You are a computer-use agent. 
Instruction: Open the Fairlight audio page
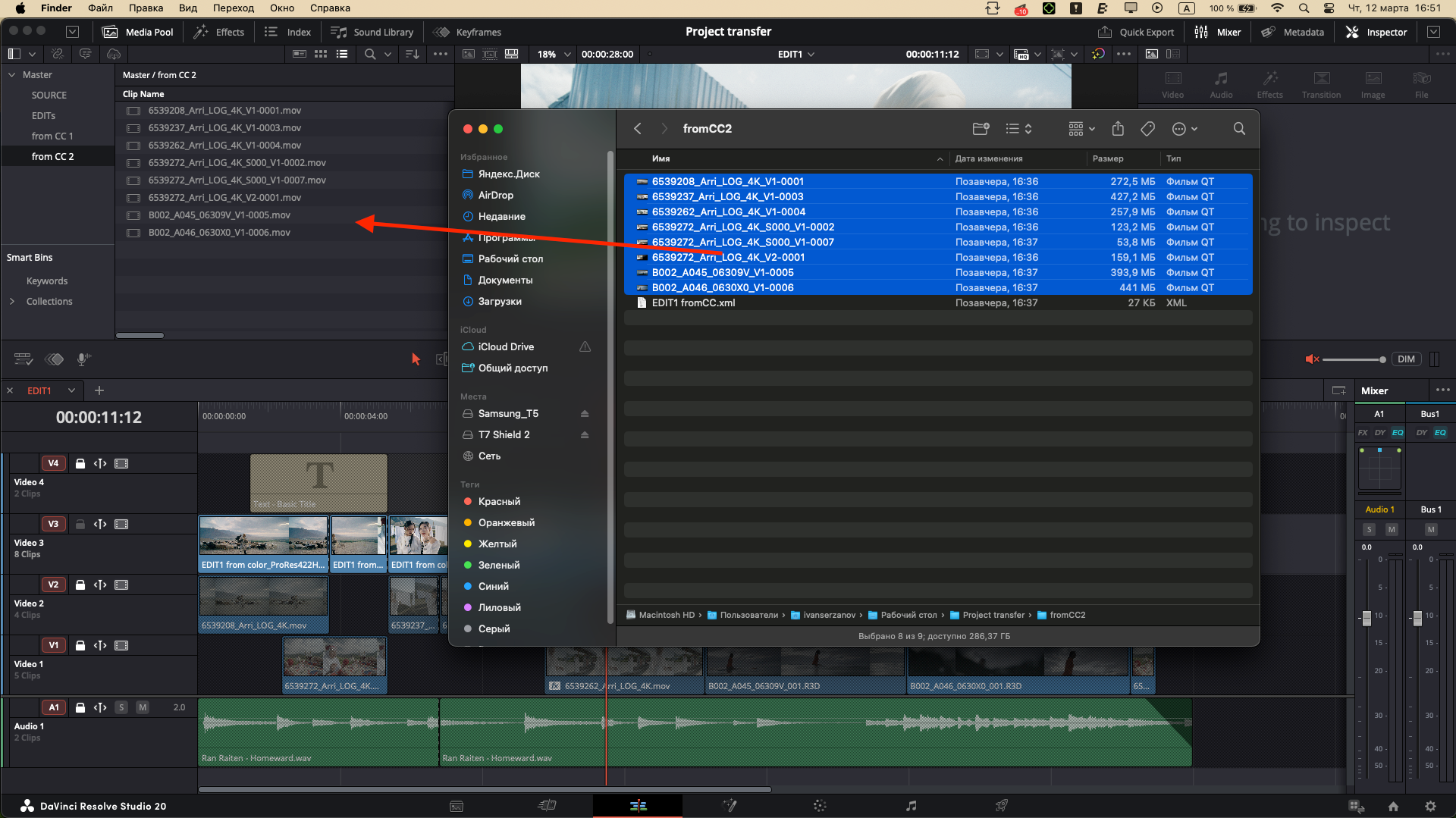(x=911, y=805)
